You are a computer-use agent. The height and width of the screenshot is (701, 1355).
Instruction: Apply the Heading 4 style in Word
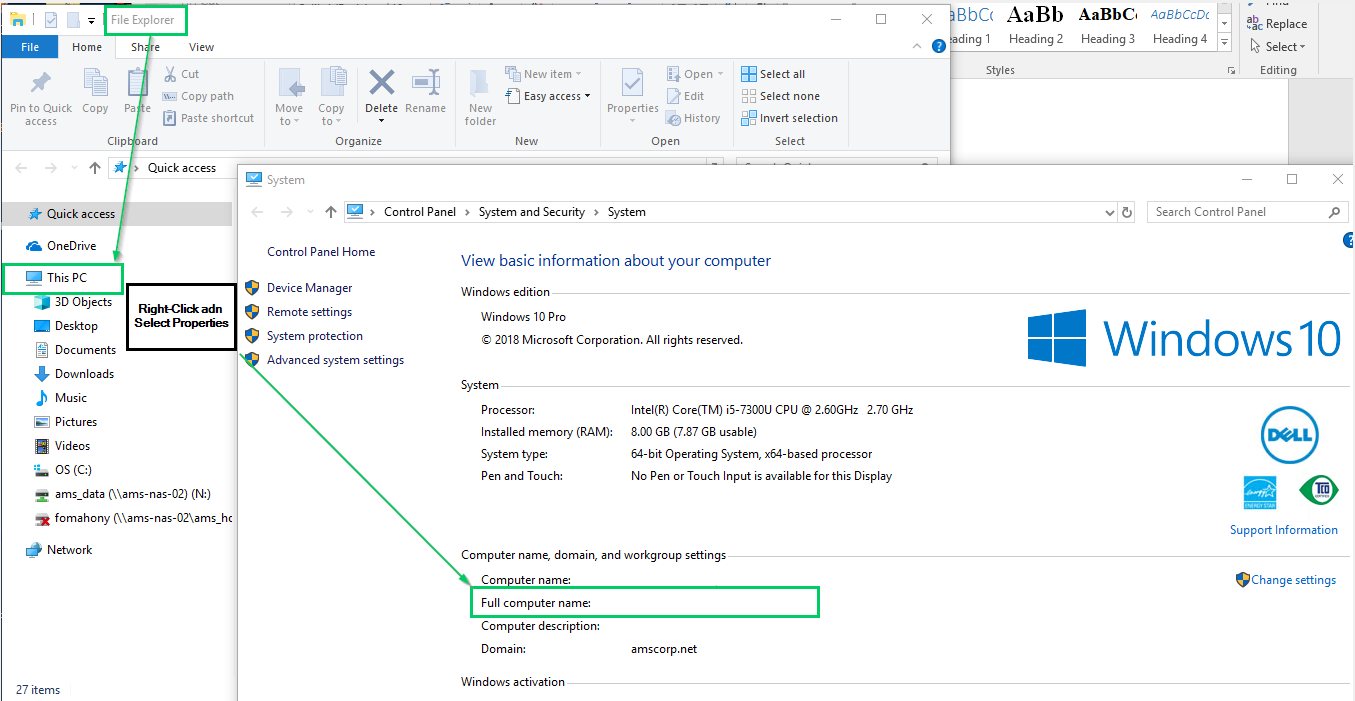point(1180,26)
